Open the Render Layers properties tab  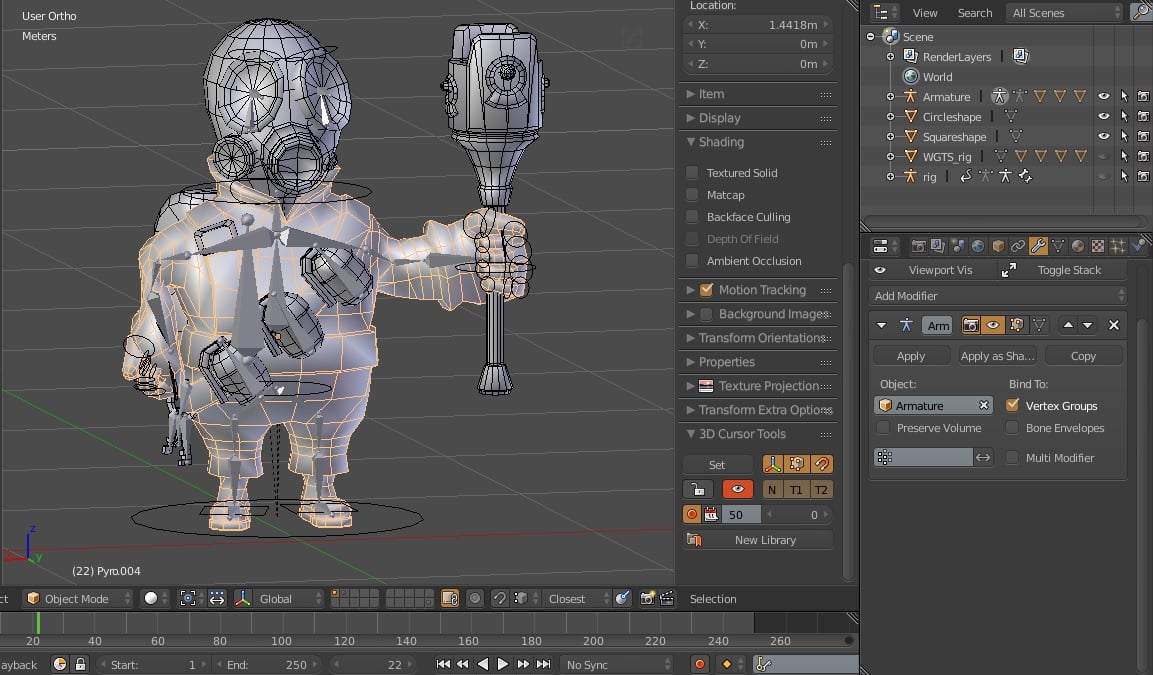click(938, 246)
